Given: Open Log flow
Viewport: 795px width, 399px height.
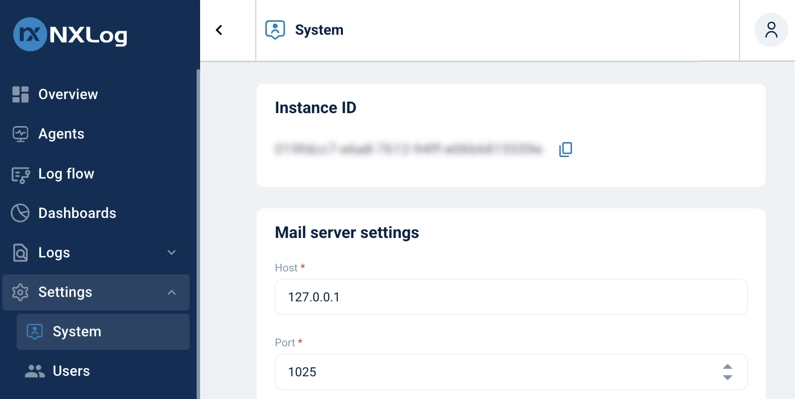Looking at the screenshot, I should [x=66, y=173].
